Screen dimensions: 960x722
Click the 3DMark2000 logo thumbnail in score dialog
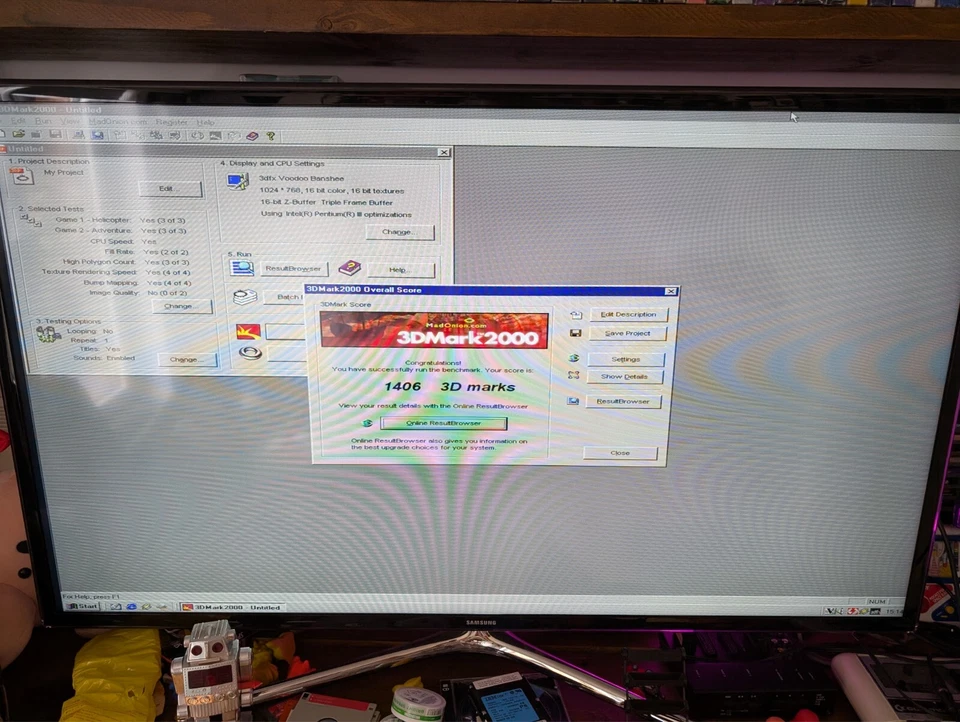pos(433,330)
